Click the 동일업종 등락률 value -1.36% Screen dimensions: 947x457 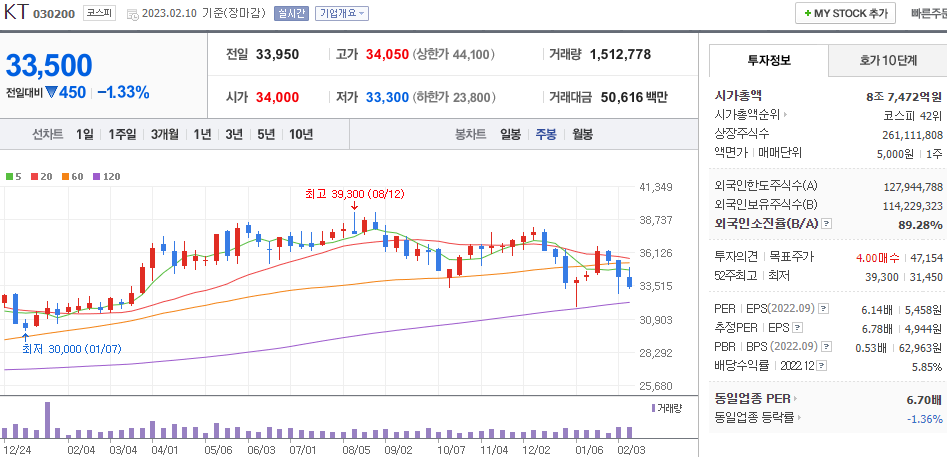pyautogui.click(x=924, y=418)
